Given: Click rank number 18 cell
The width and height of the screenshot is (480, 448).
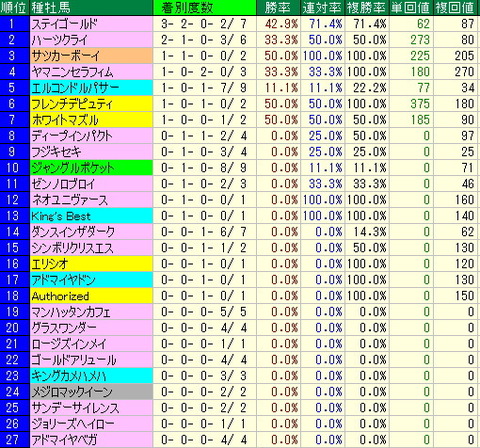Looking at the screenshot, I should [x=15, y=296].
